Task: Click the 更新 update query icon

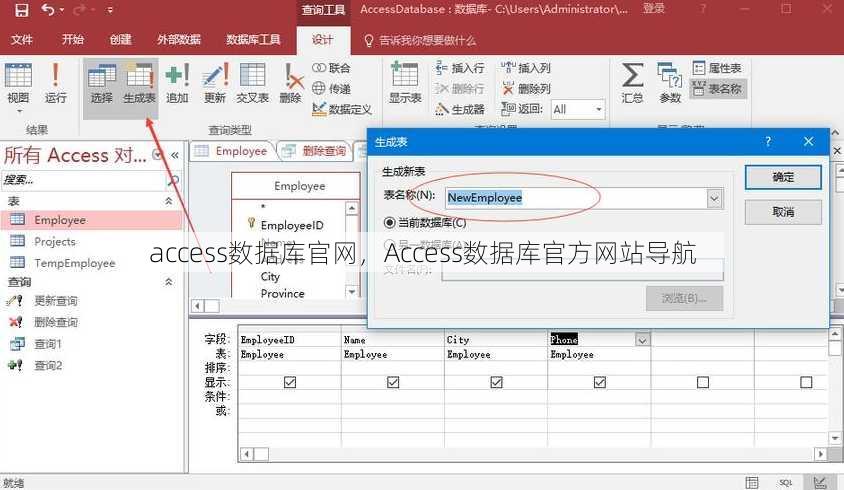Action: pyautogui.click(x=215, y=82)
